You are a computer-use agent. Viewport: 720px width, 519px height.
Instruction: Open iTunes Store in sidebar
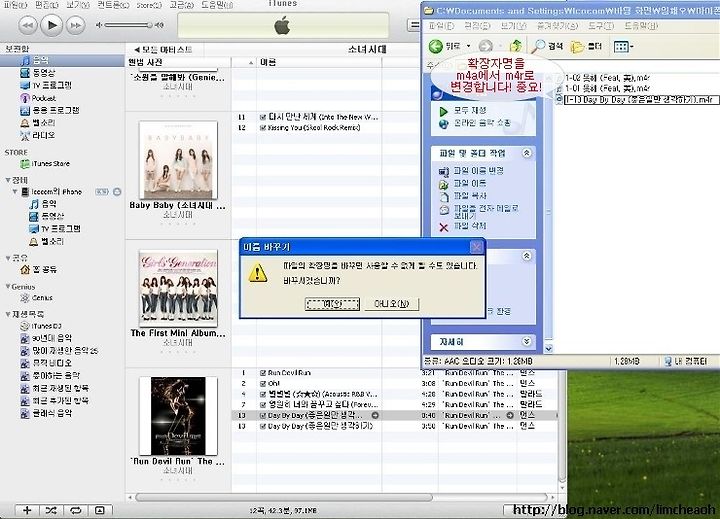coord(51,164)
